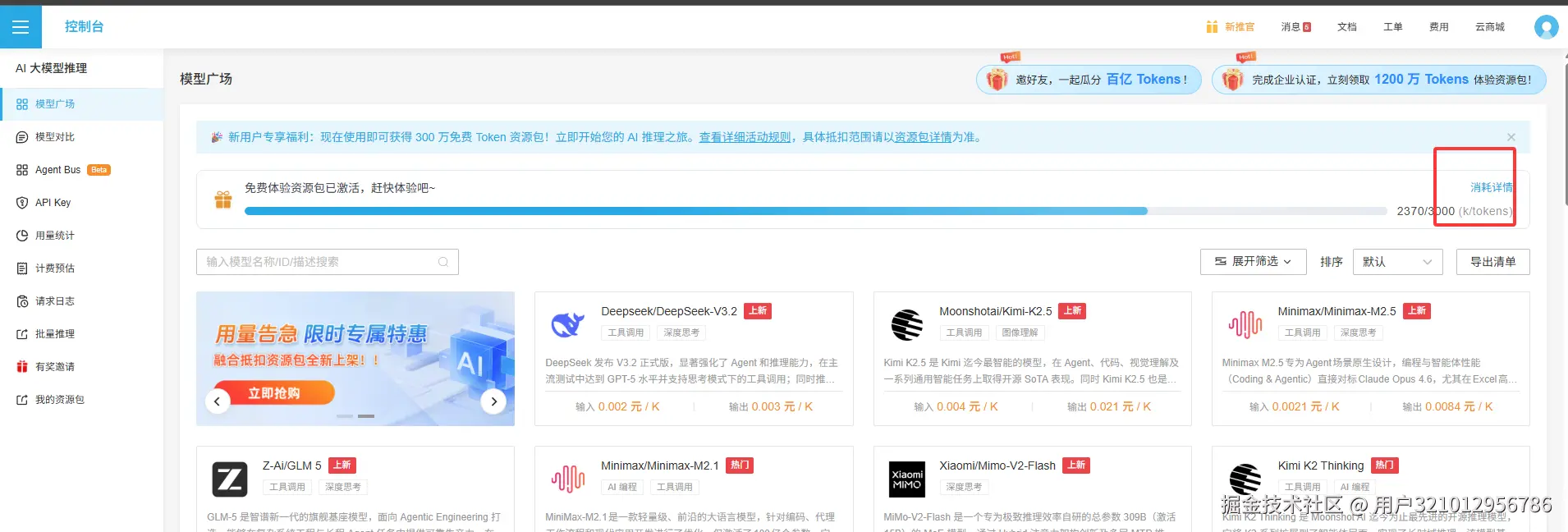Screen dimensions: 1568x532
Task: Select Agent Bus menu item
Action: point(81,170)
